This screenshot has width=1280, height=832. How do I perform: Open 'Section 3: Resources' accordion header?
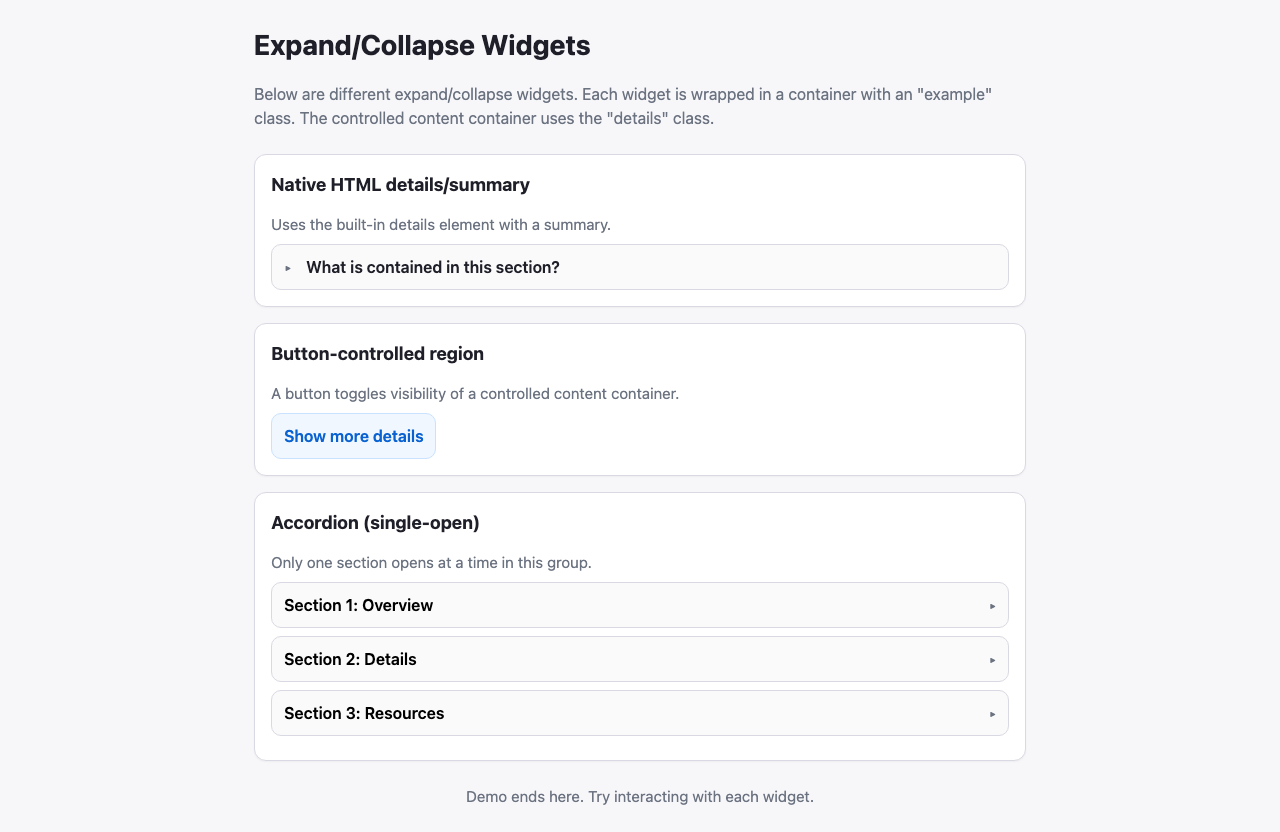364,713
